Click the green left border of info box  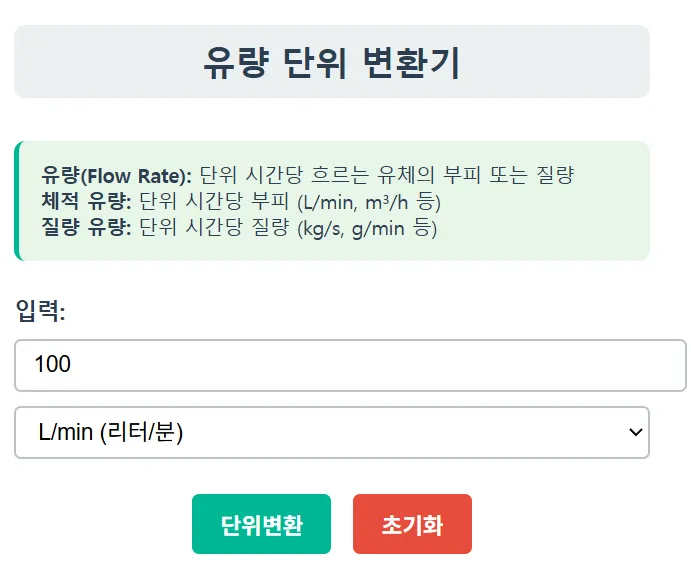[17, 200]
